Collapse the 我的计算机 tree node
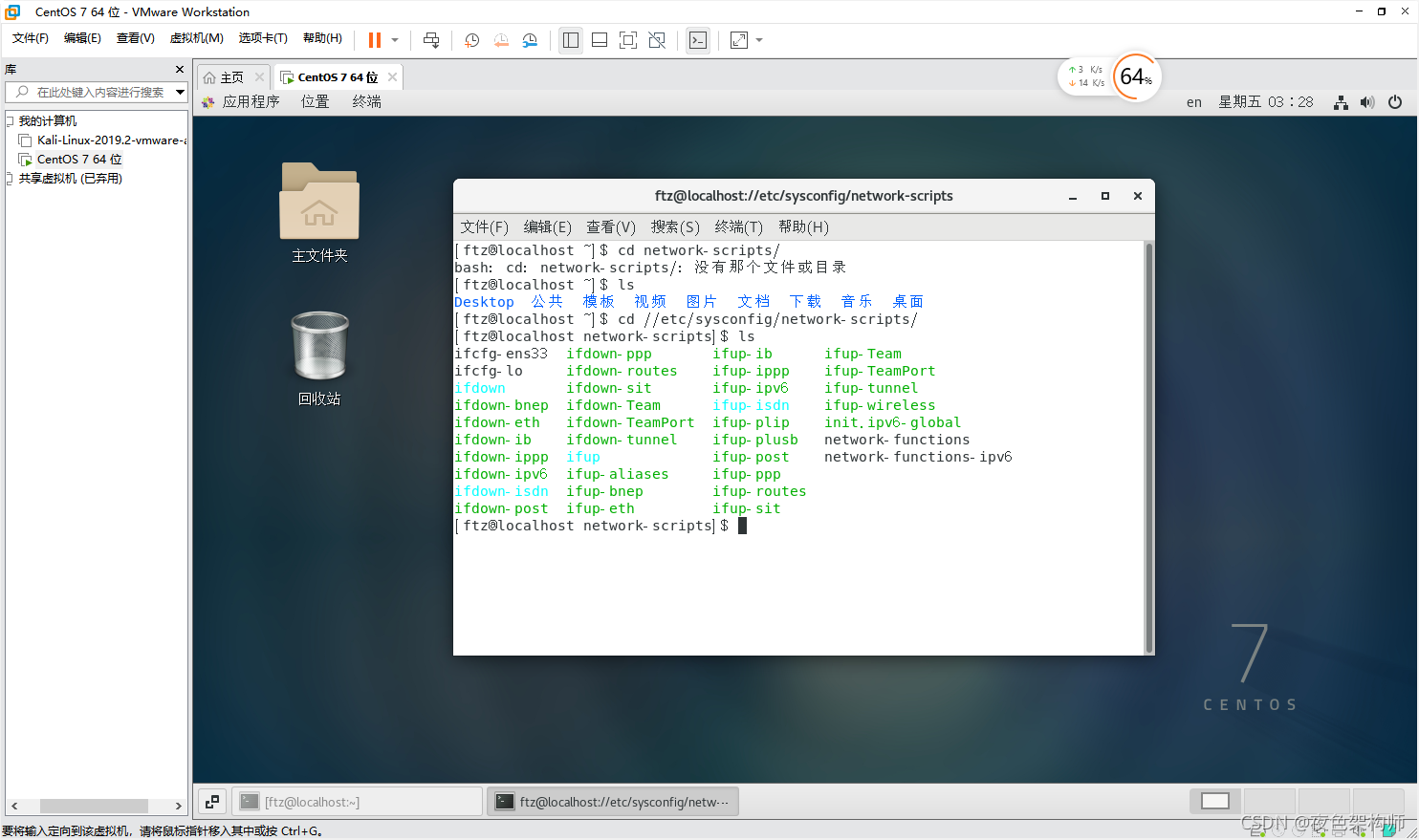Screen dimensions: 1419x840 [10, 121]
